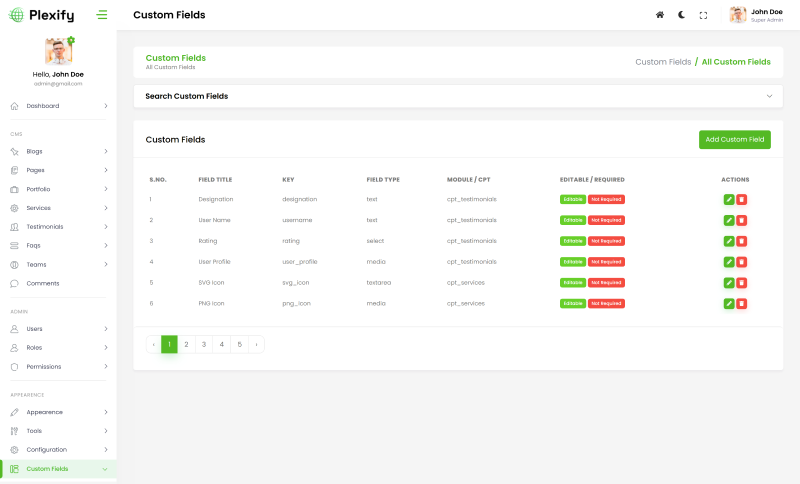
Task: Delete the User Name custom field
Action: tap(741, 220)
